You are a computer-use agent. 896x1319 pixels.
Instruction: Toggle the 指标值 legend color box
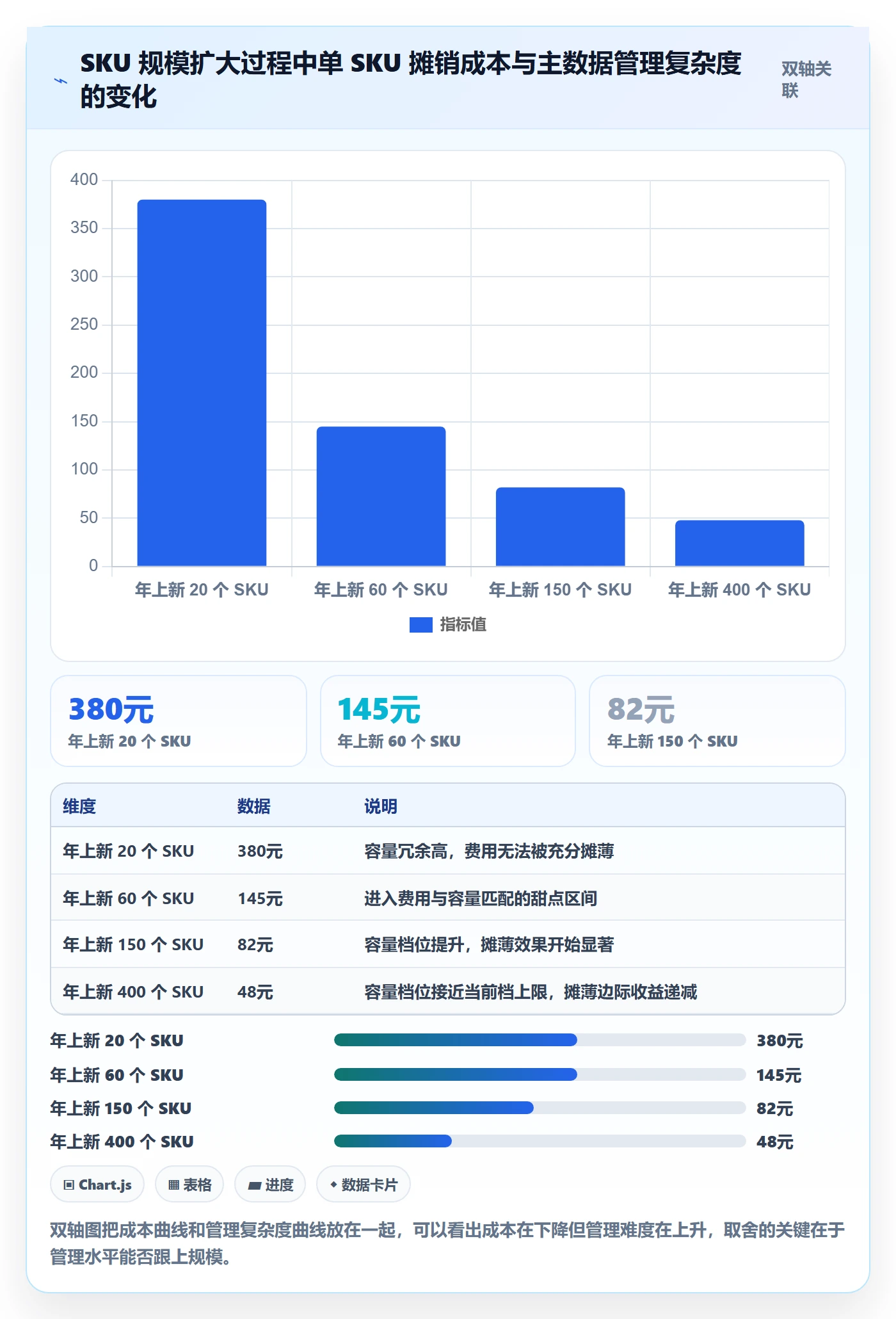tap(420, 625)
